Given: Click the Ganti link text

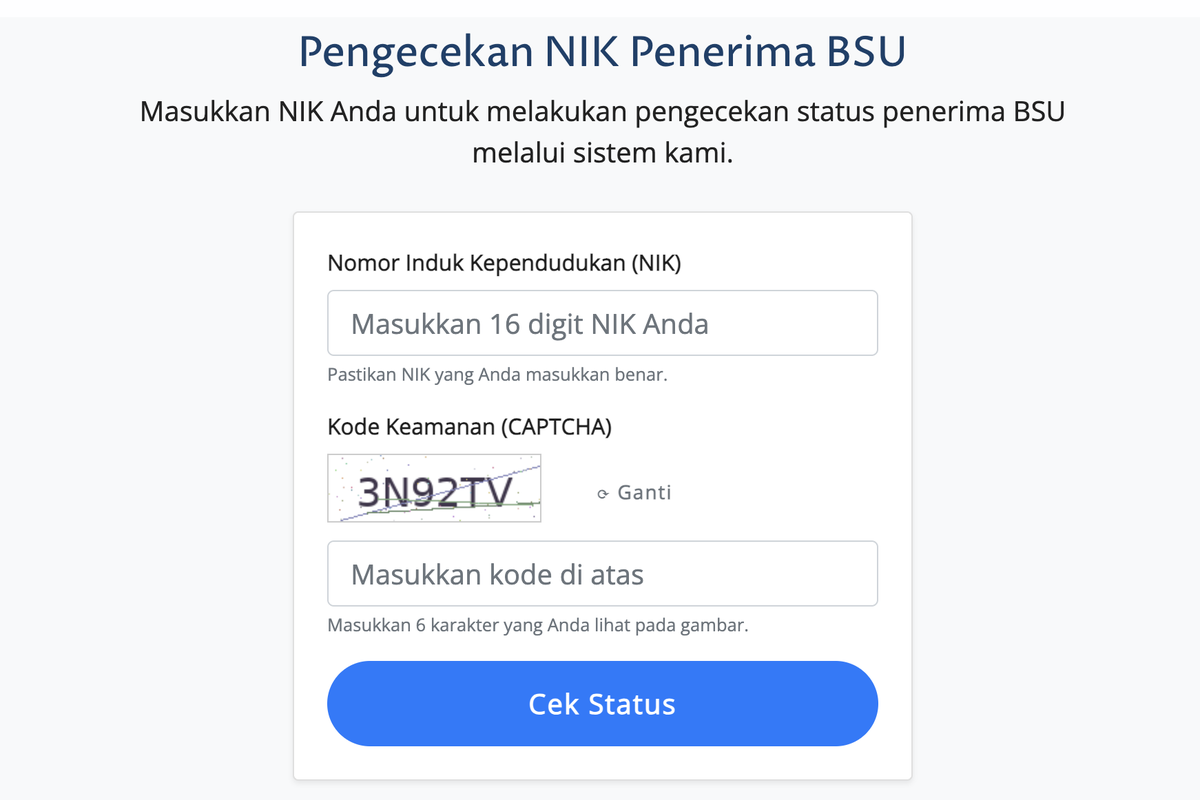Looking at the screenshot, I should point(644,492).
